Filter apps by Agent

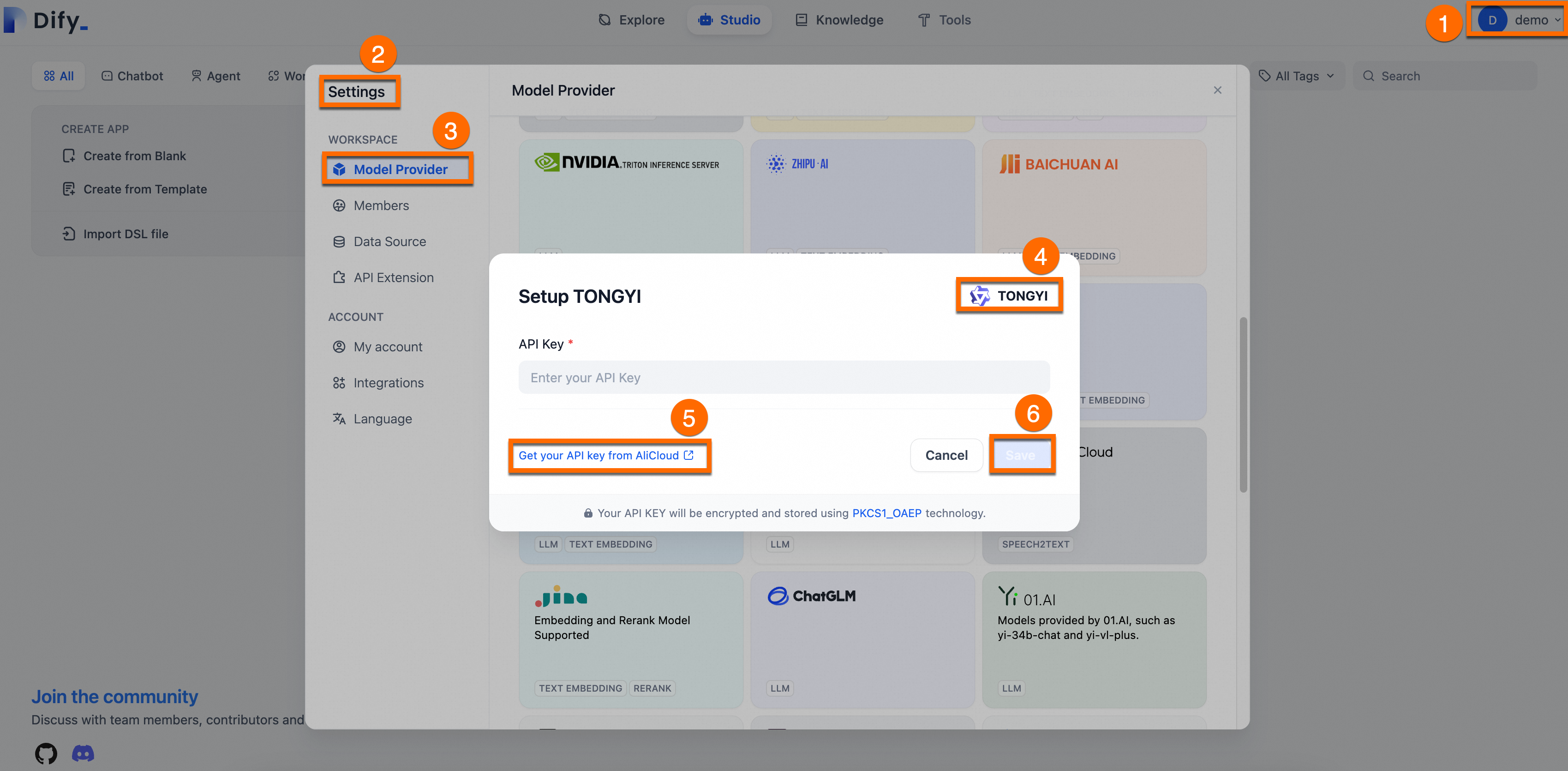[216, 76]
